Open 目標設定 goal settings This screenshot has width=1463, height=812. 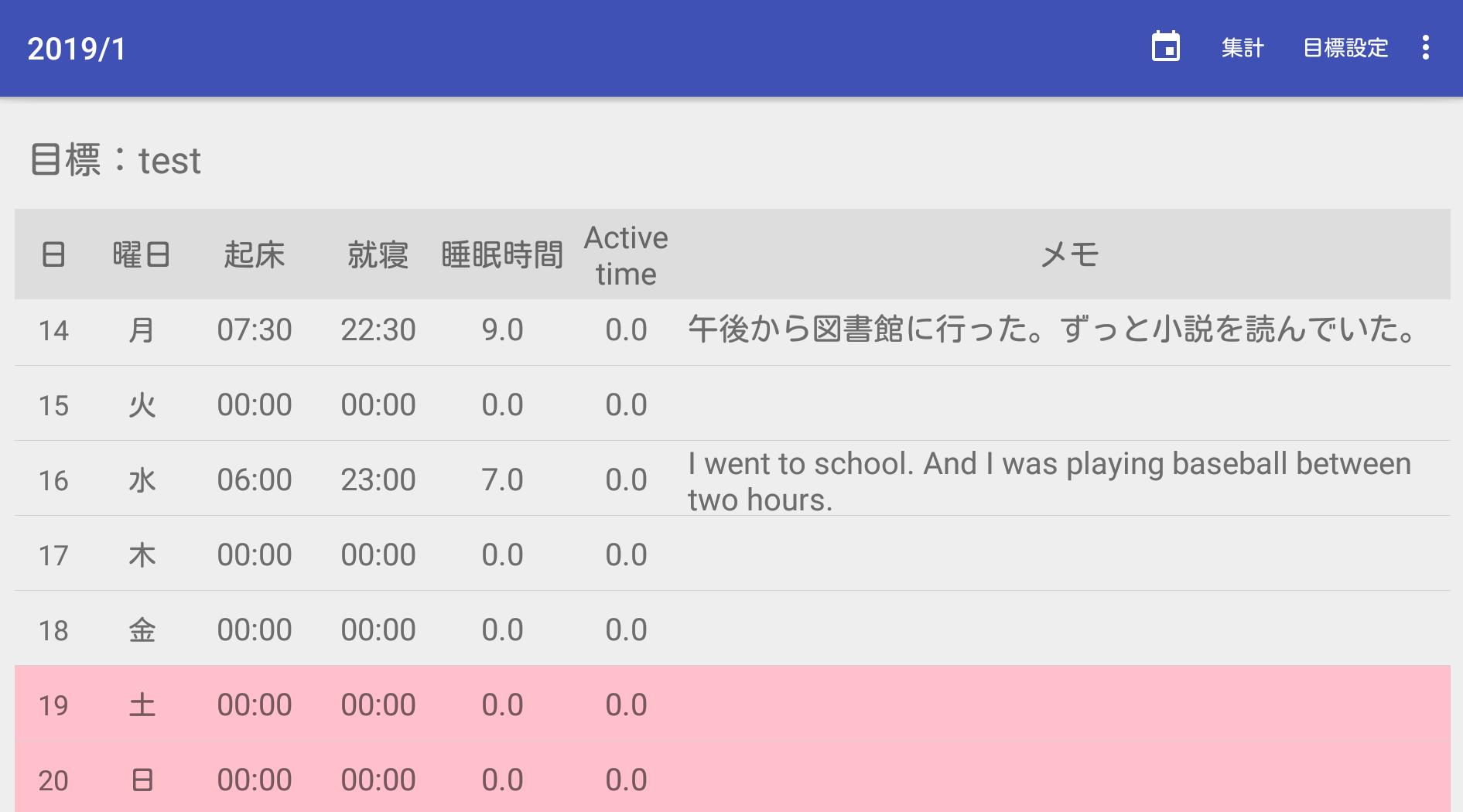pyautogui.click(x=1345, y=48)
